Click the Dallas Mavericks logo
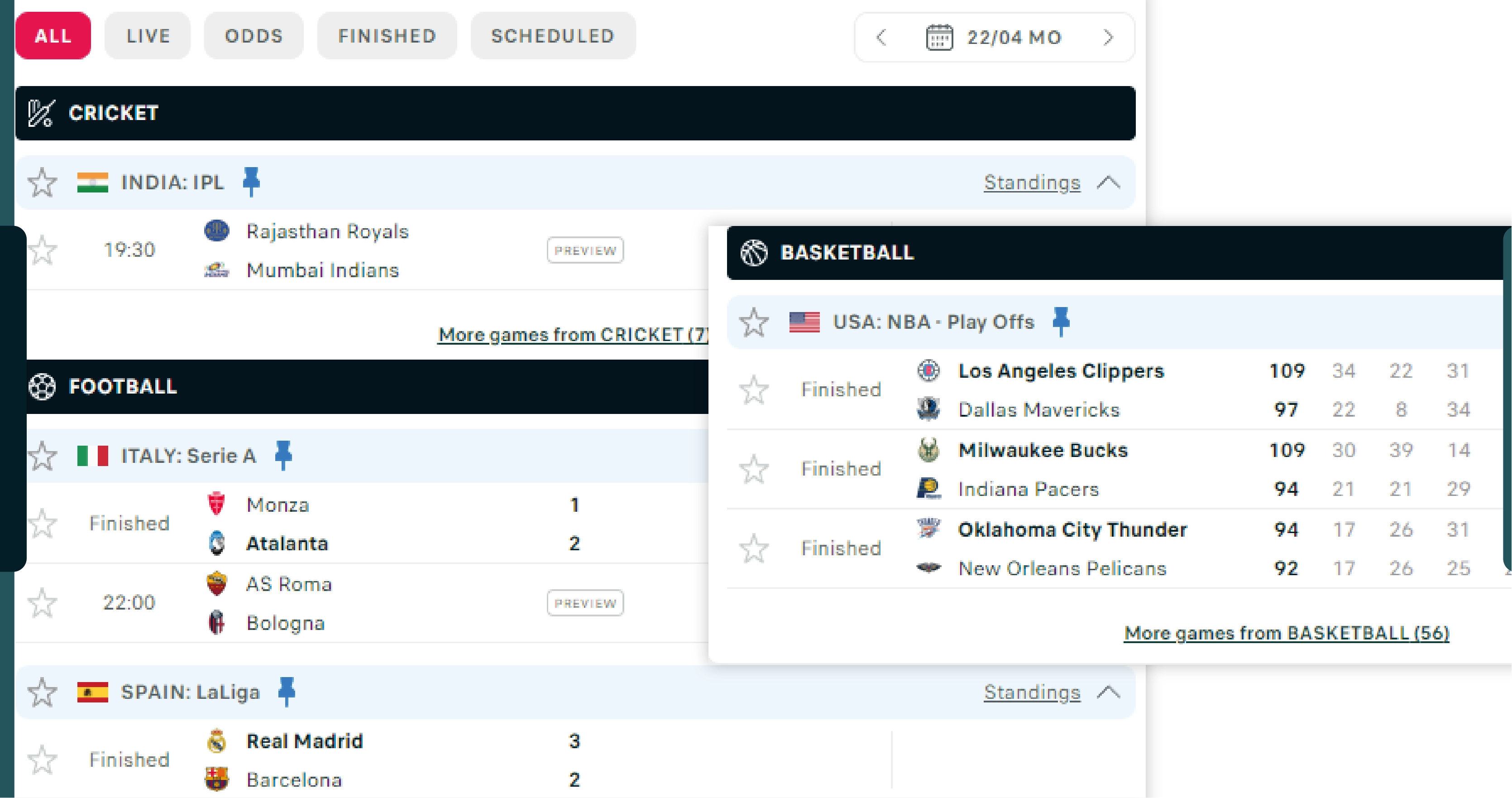 coord(928,409)
